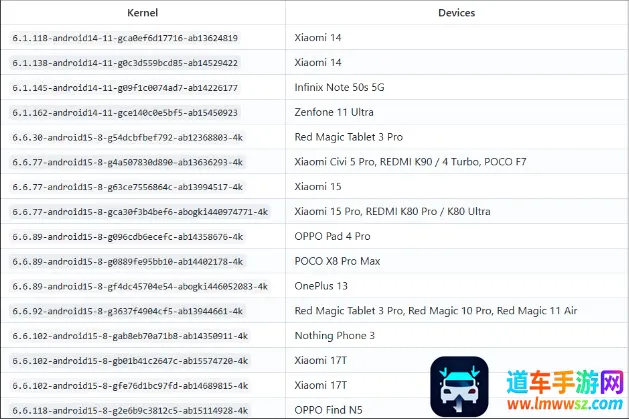Select kernel 6.6.118-android15-8-g2e6b9c3812c5-ab15114928-4k
The width and height of the screenshot is (629, 419).
point(130,411)
